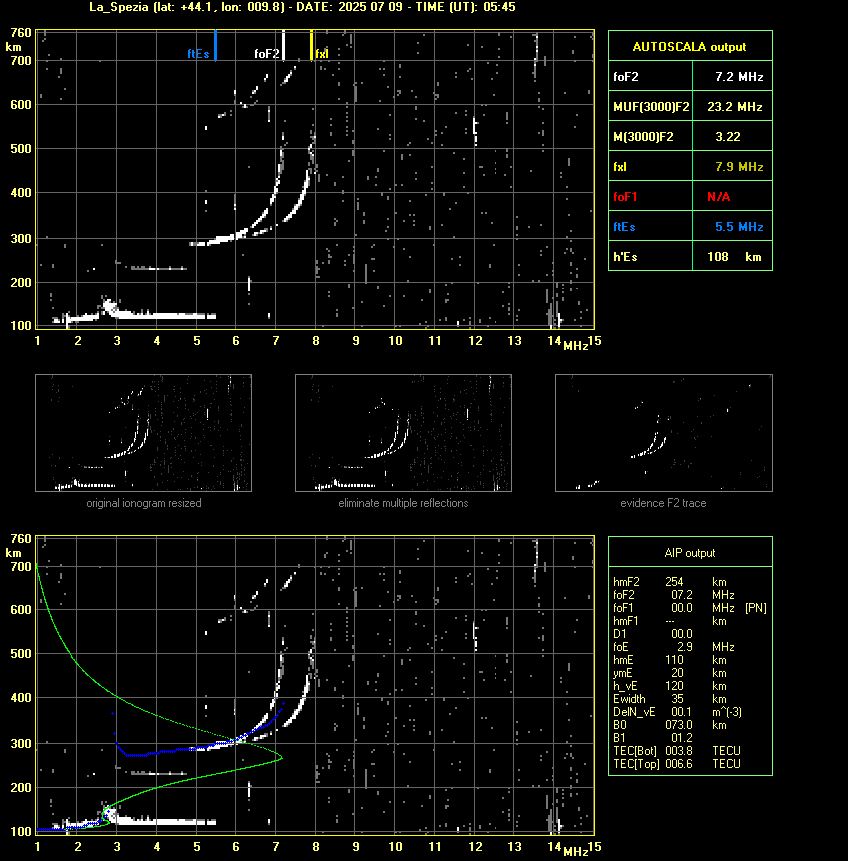Screen dimensions: 848x861
Task: Click the hmE value '110'
Action: pos(674,660)
